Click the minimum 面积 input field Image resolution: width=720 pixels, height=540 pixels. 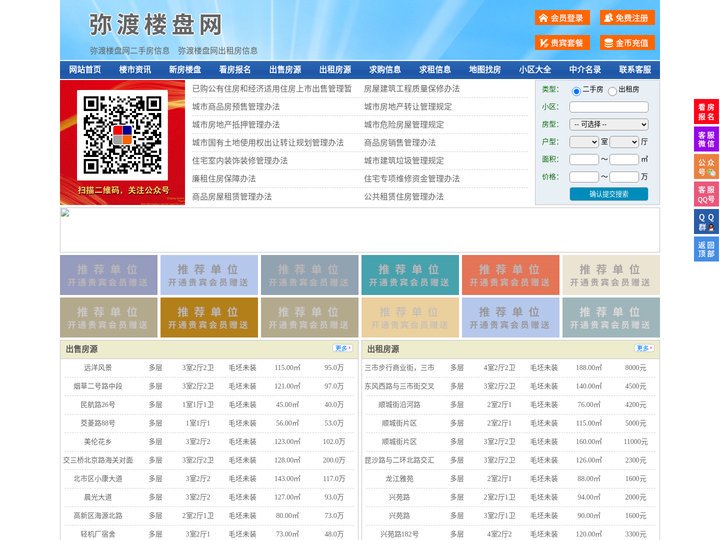pos(584,159)
